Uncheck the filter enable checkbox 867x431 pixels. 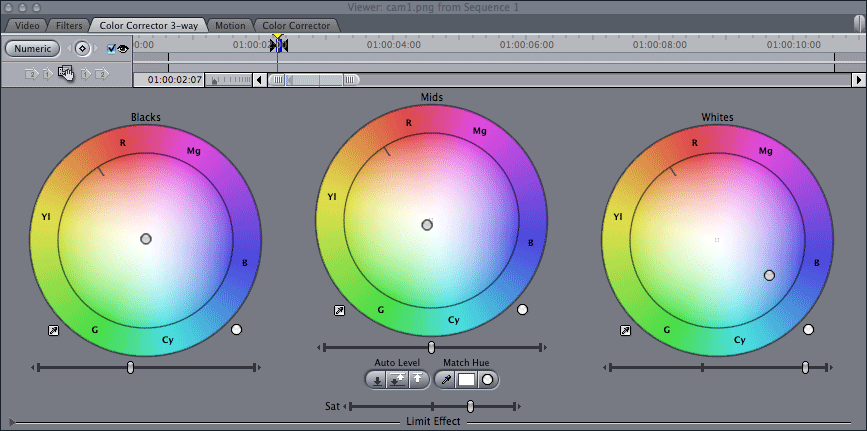(x=111, y=49)
